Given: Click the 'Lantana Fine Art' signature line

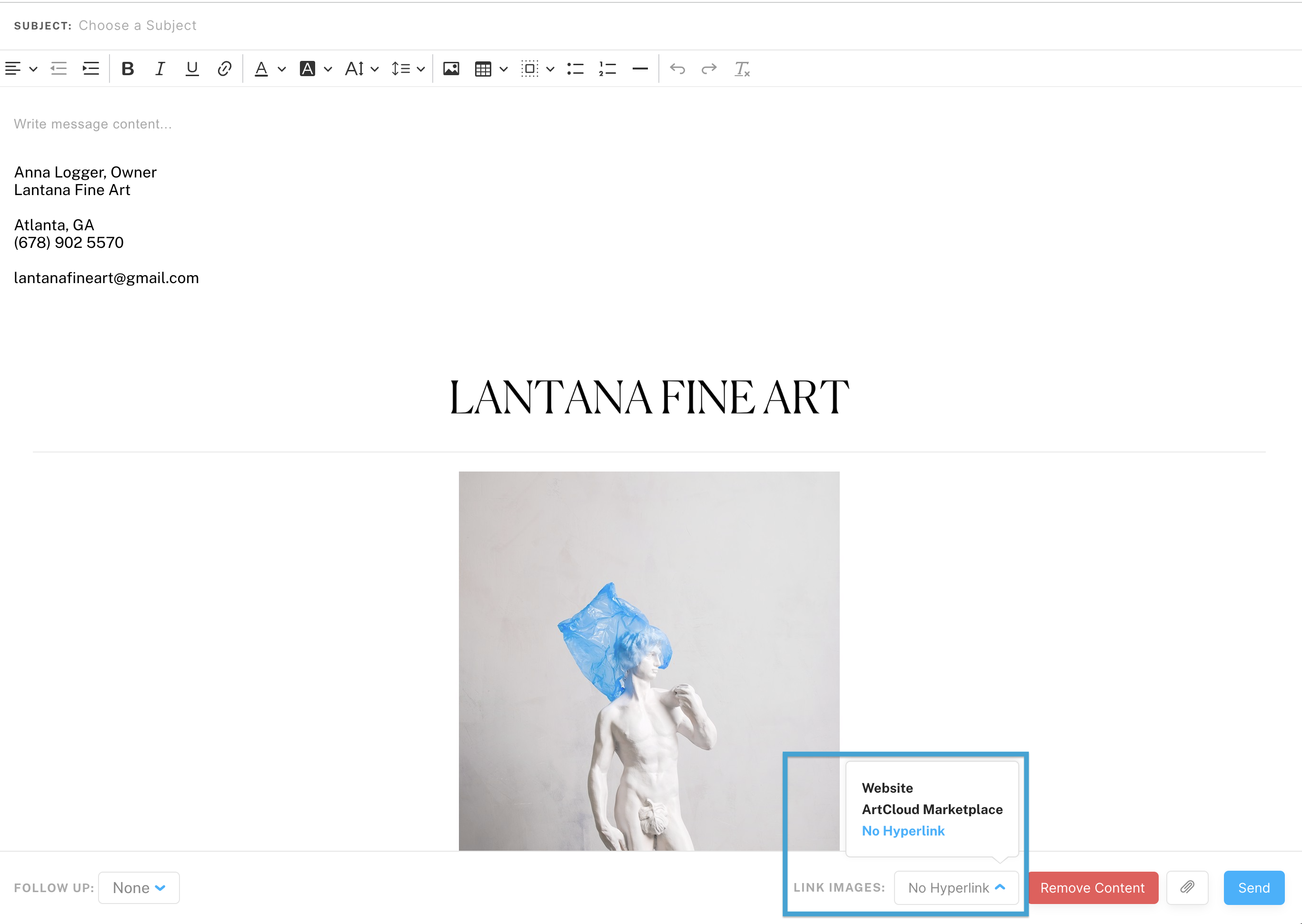Looking at the screenshot, I should 72,190.
